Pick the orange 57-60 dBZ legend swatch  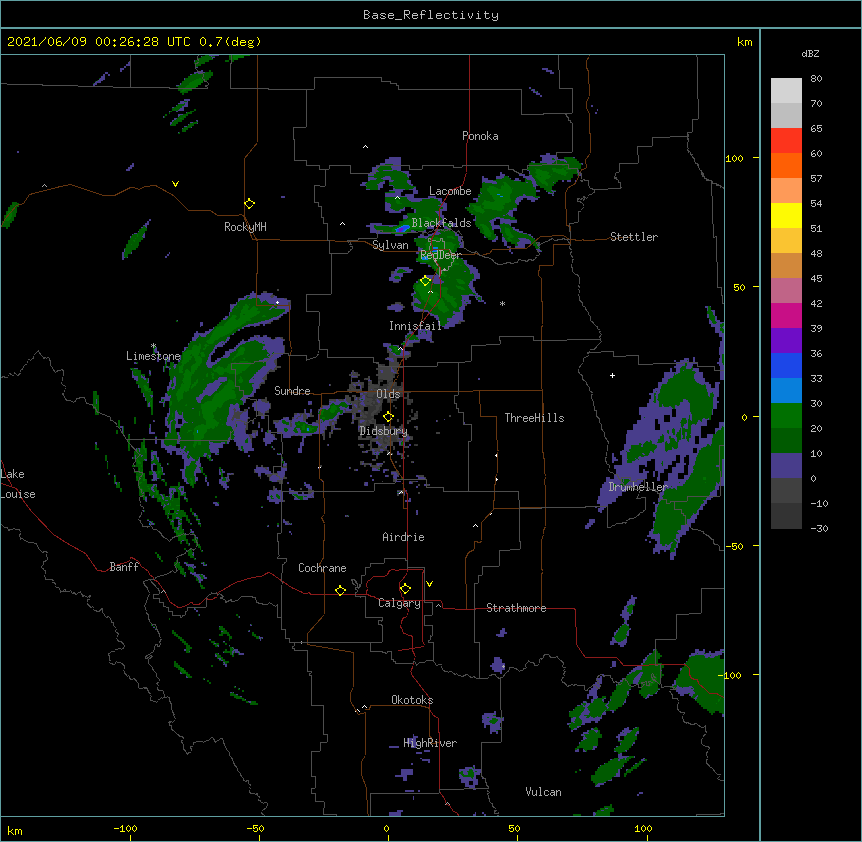click(x=786, y=165)
